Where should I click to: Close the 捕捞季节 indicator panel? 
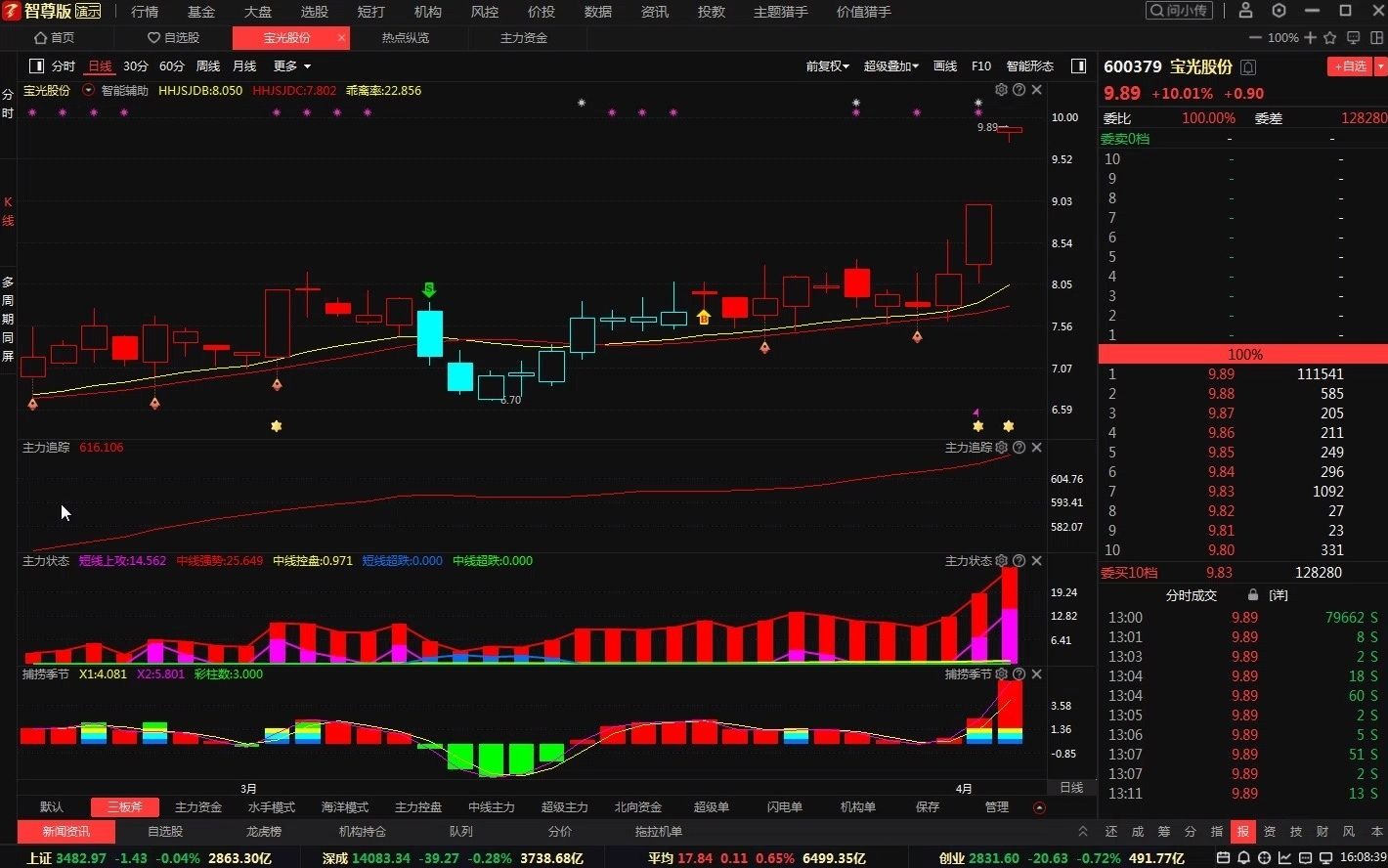(1037, 674)
